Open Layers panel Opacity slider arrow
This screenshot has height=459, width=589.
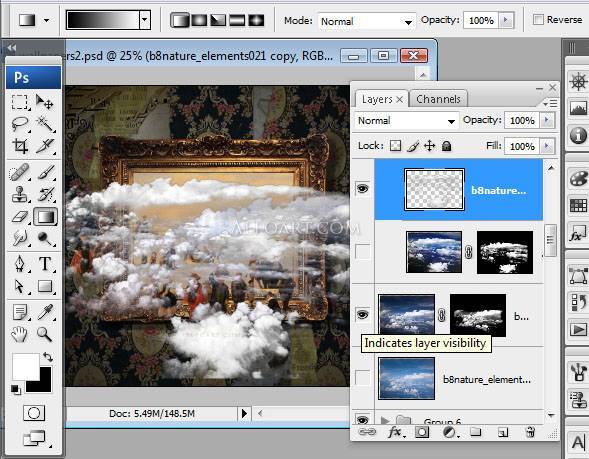pos(547,120)
